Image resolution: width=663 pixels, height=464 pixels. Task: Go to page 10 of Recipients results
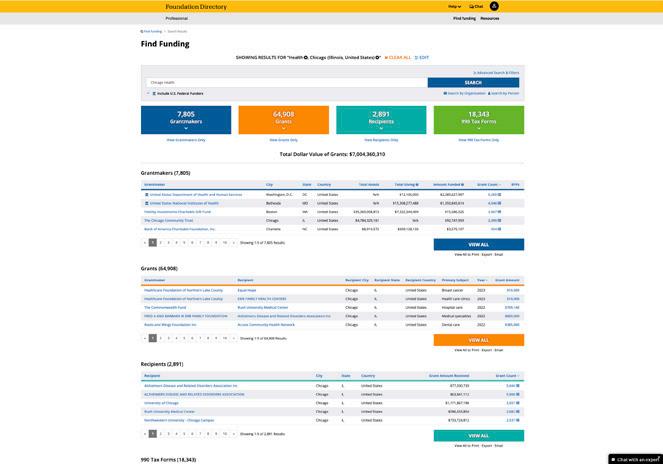[225, 434]
